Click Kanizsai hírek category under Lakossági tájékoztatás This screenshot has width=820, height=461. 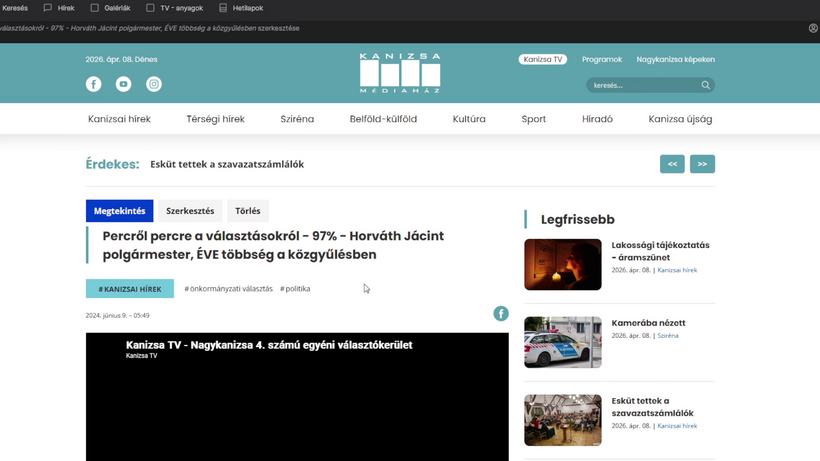point(677,270)
